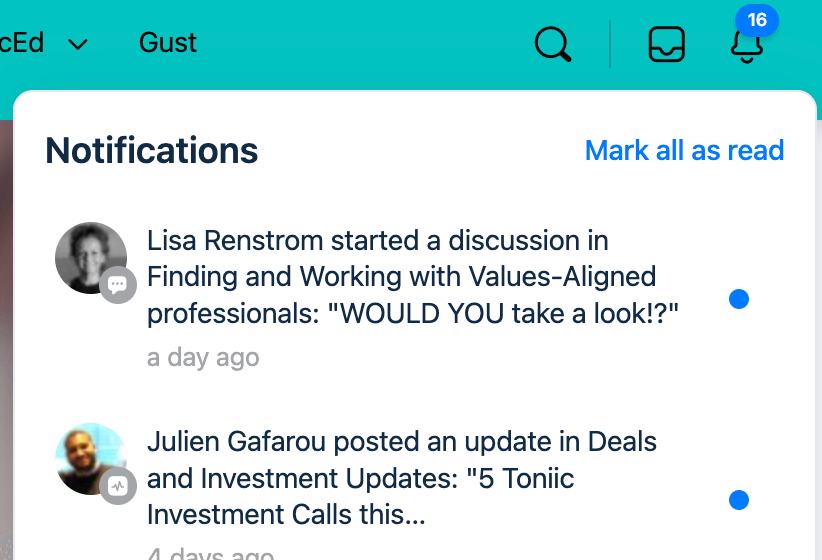This screenshot has height=560, width=822.
Task: Open the cEd navigation menu label
Action: point(22,42)
